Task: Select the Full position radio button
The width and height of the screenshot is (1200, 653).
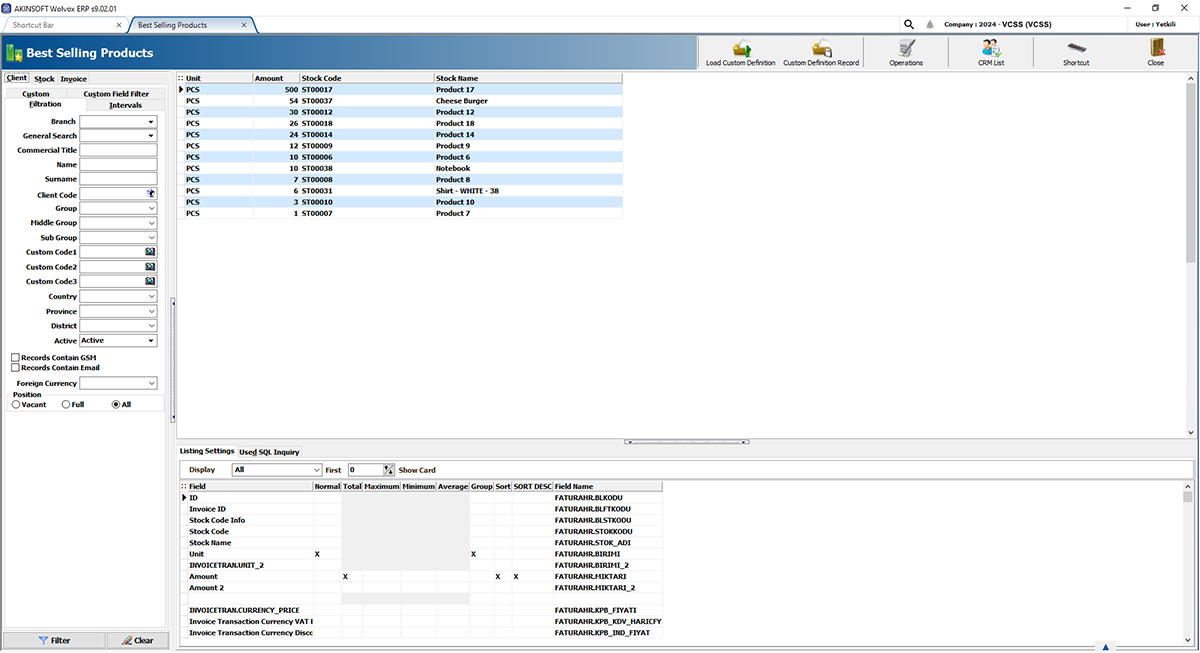Action: [x=66, y=404]
